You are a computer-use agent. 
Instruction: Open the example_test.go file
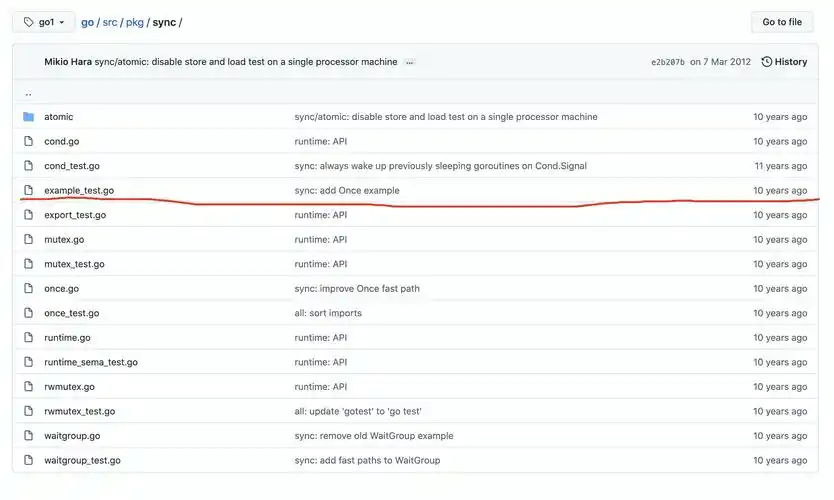[x=79, y=191]
